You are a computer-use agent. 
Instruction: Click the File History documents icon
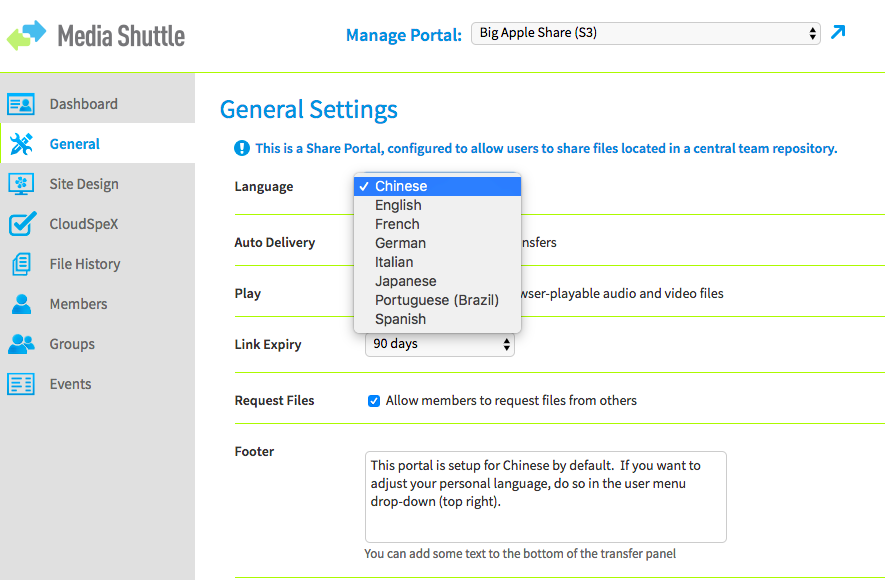coord(21,264)
